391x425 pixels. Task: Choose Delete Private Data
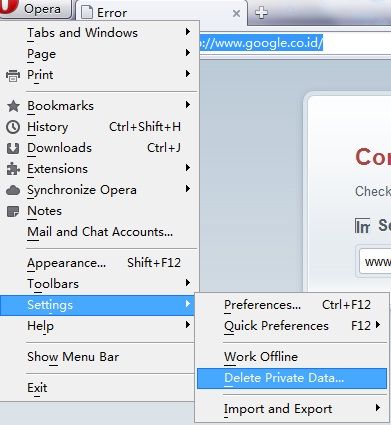tap(292, 378)
